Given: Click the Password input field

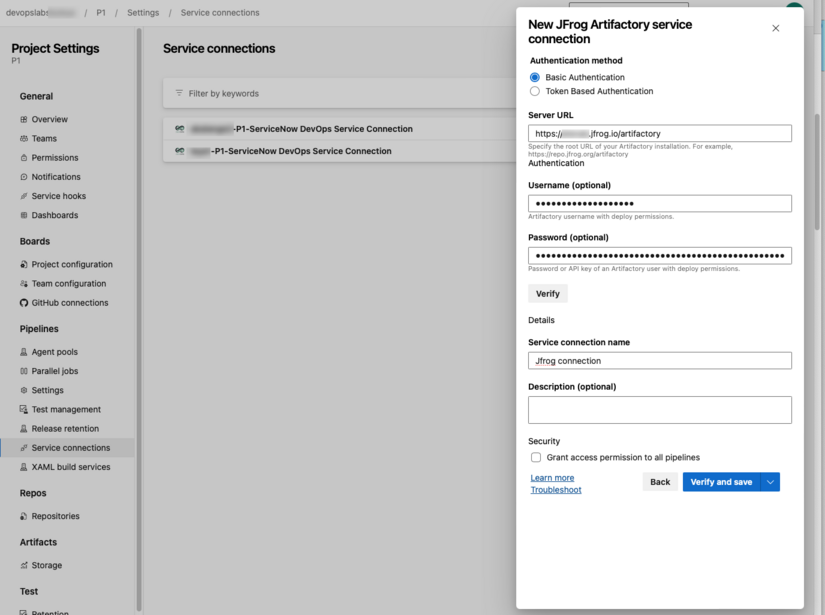Looking at the screenshot, I should [660, 256].
